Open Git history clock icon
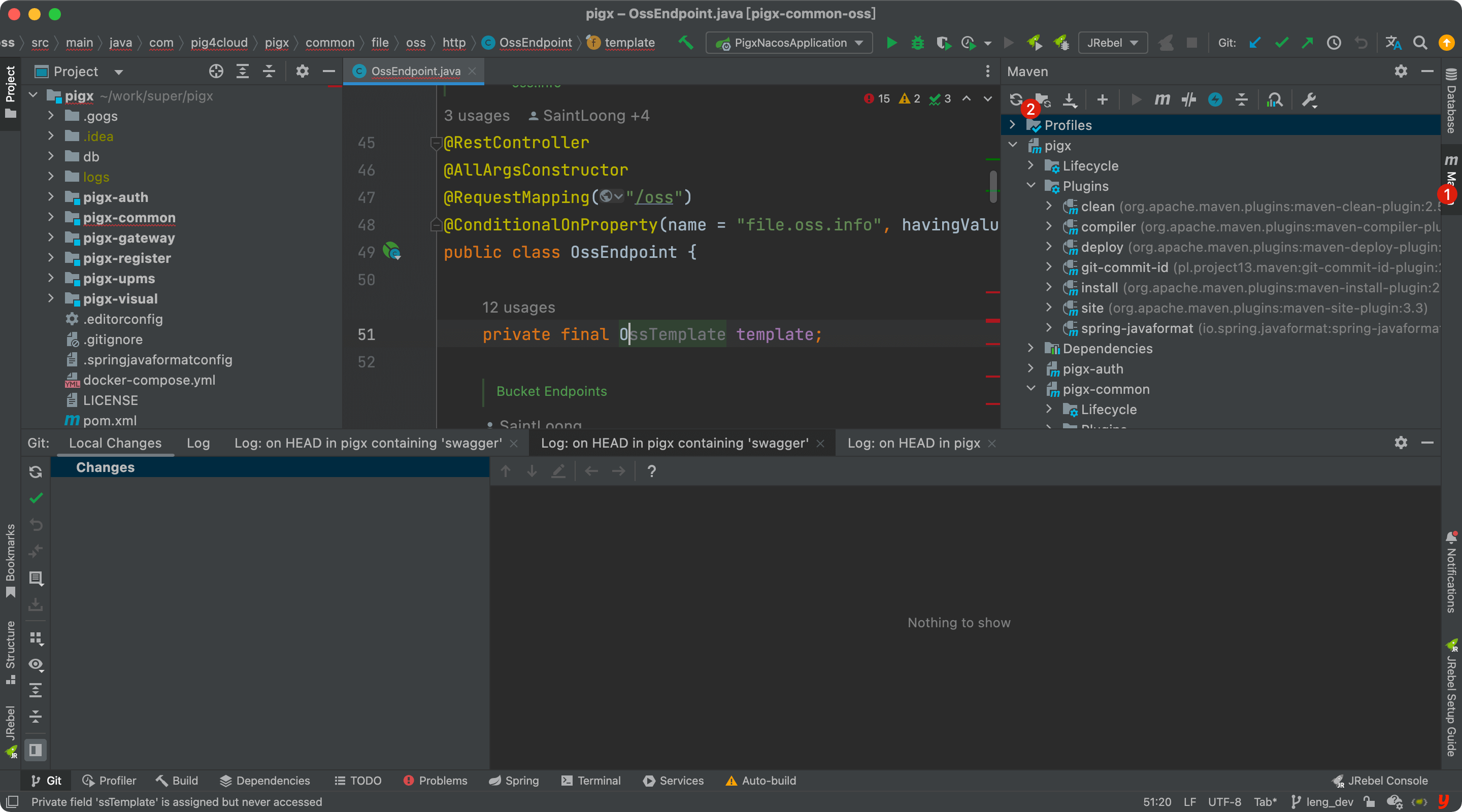 pyautogui.click(x=1334, y=43)
